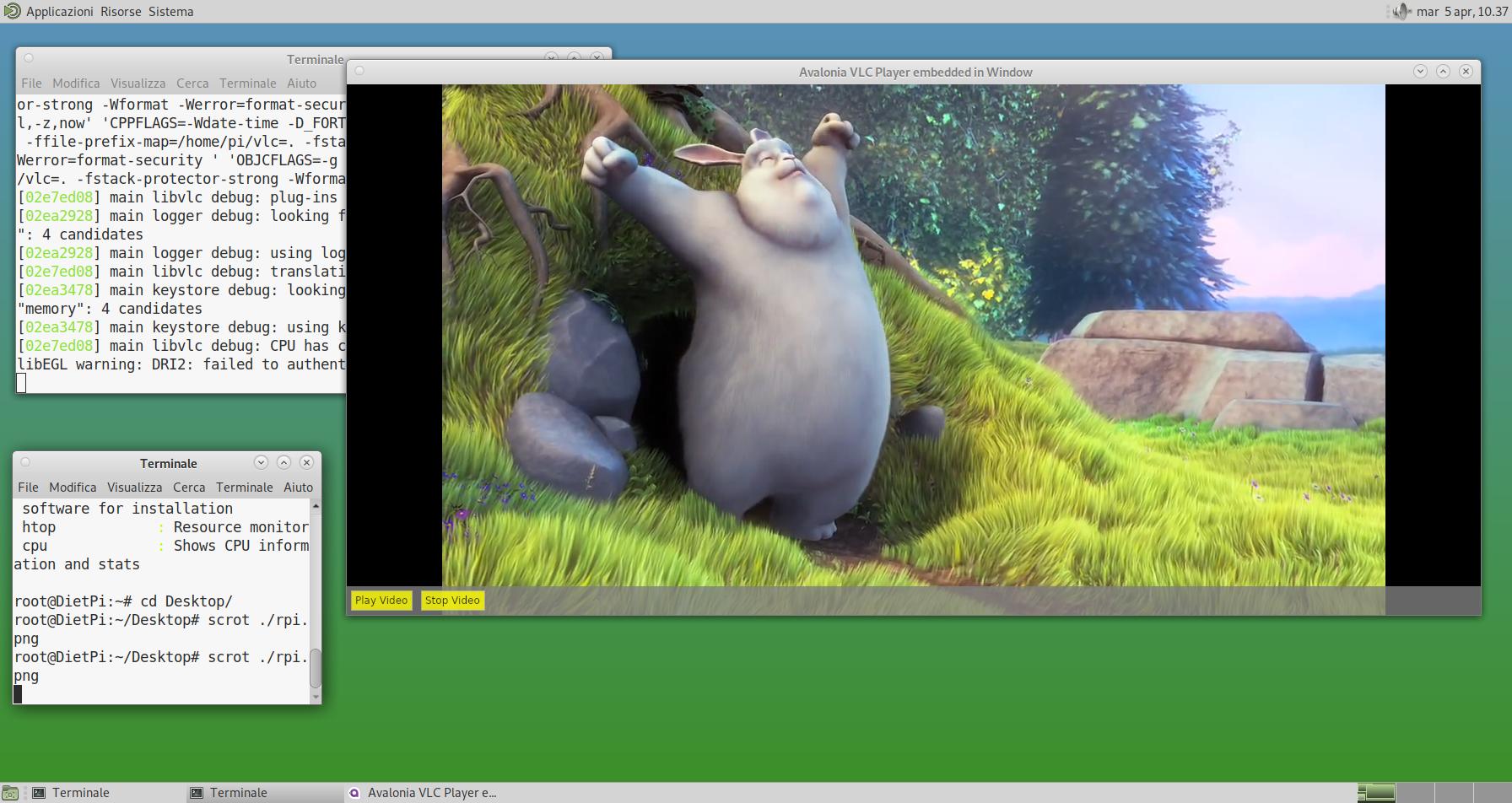The width and height of the screenshot is (1512, 803).
Task: Open Modifica menu in the libvlc-log Terminale window
Action: point(76,83)
